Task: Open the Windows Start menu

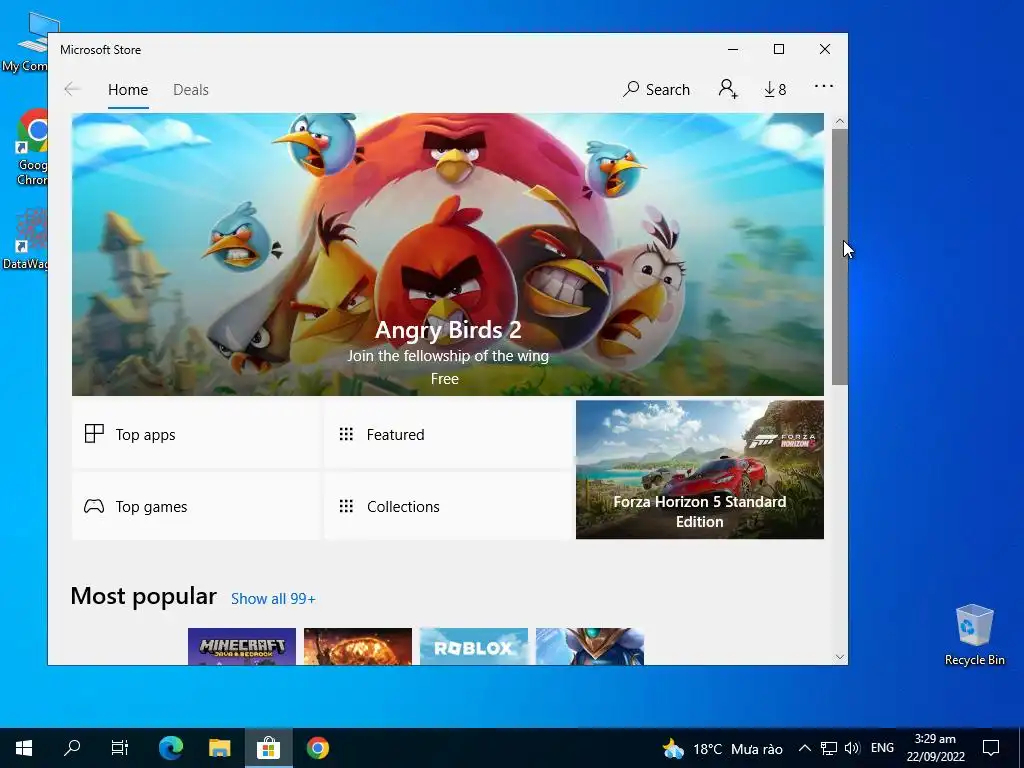Action: 24,748
